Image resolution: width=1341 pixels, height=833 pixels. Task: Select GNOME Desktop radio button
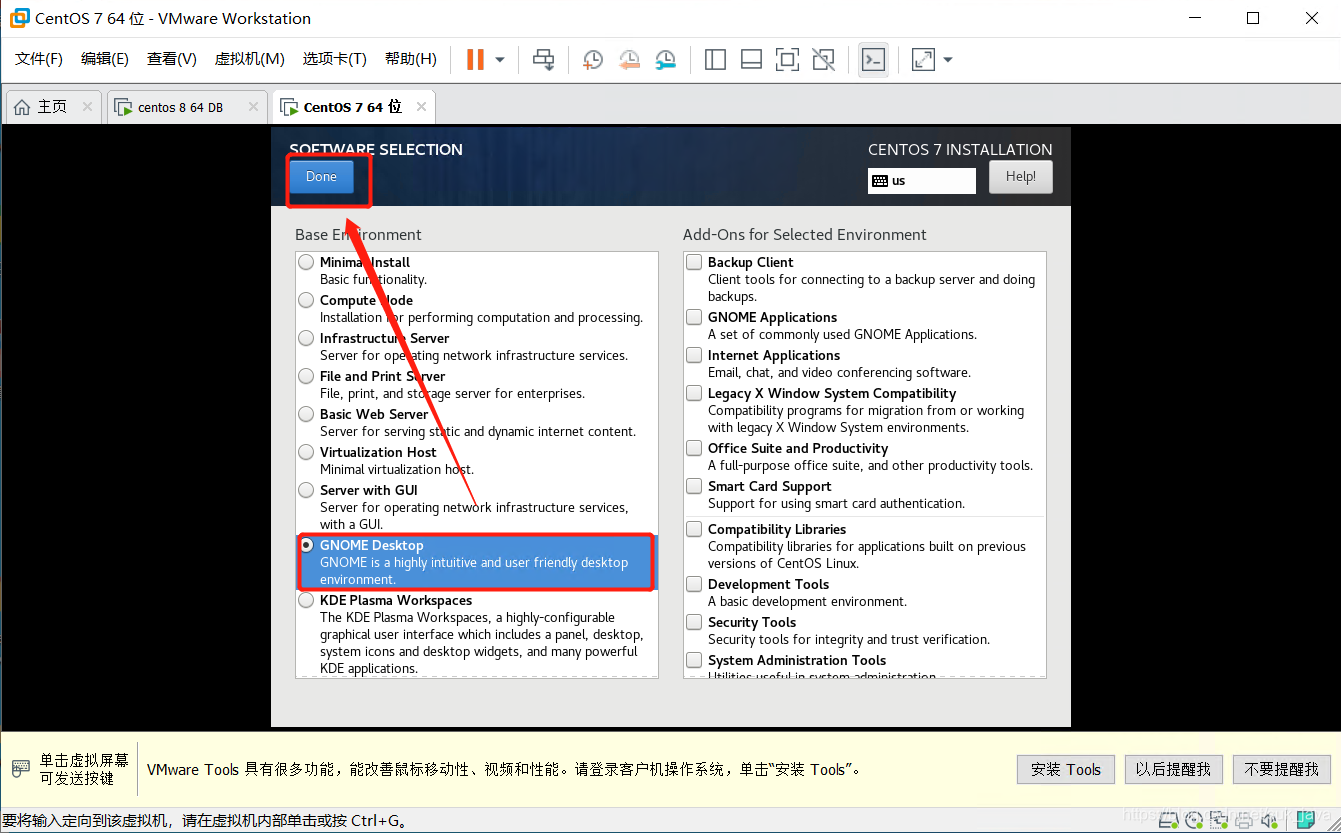306,545
